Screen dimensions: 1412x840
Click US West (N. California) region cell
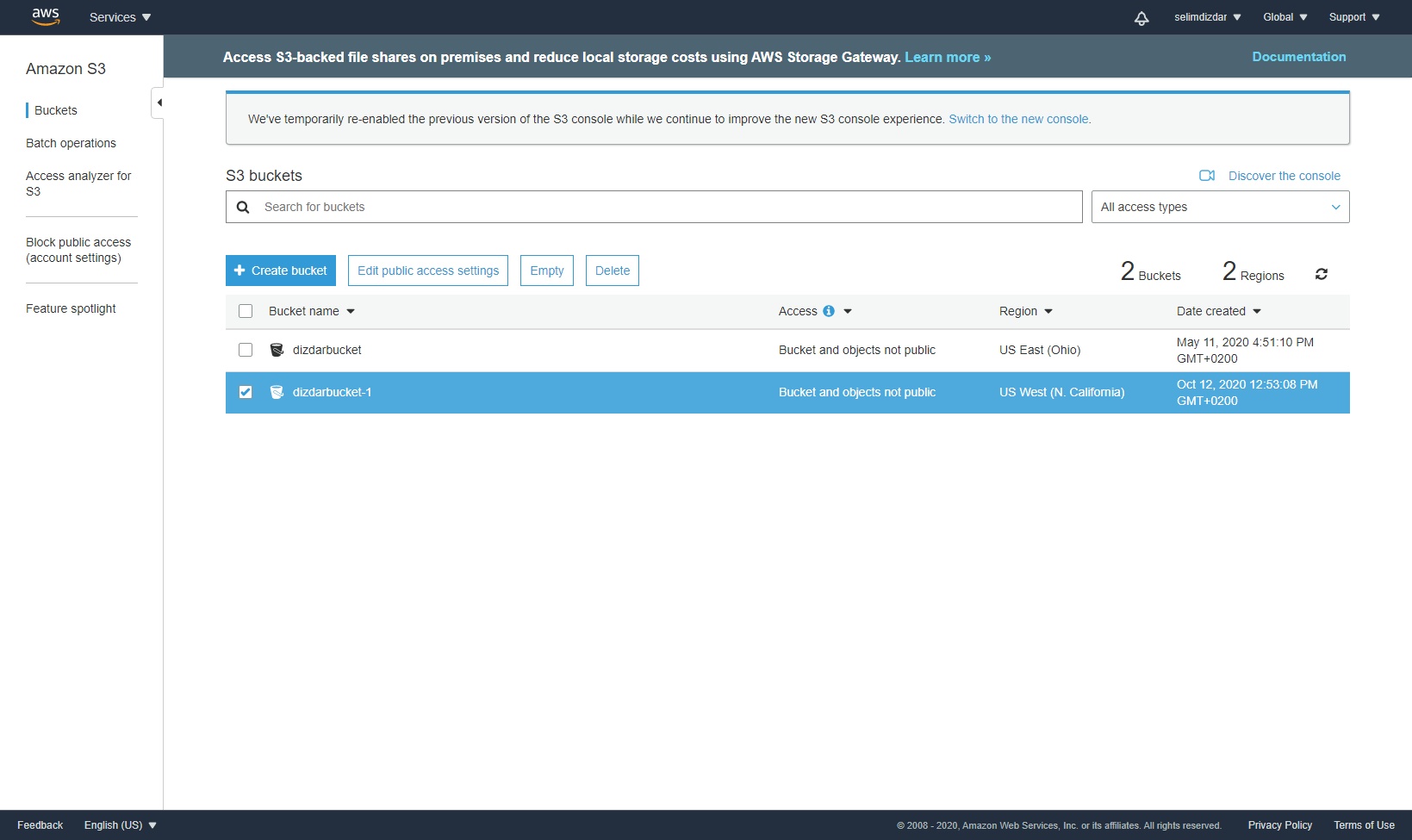pyautogui.click(x=1062, y=392)
